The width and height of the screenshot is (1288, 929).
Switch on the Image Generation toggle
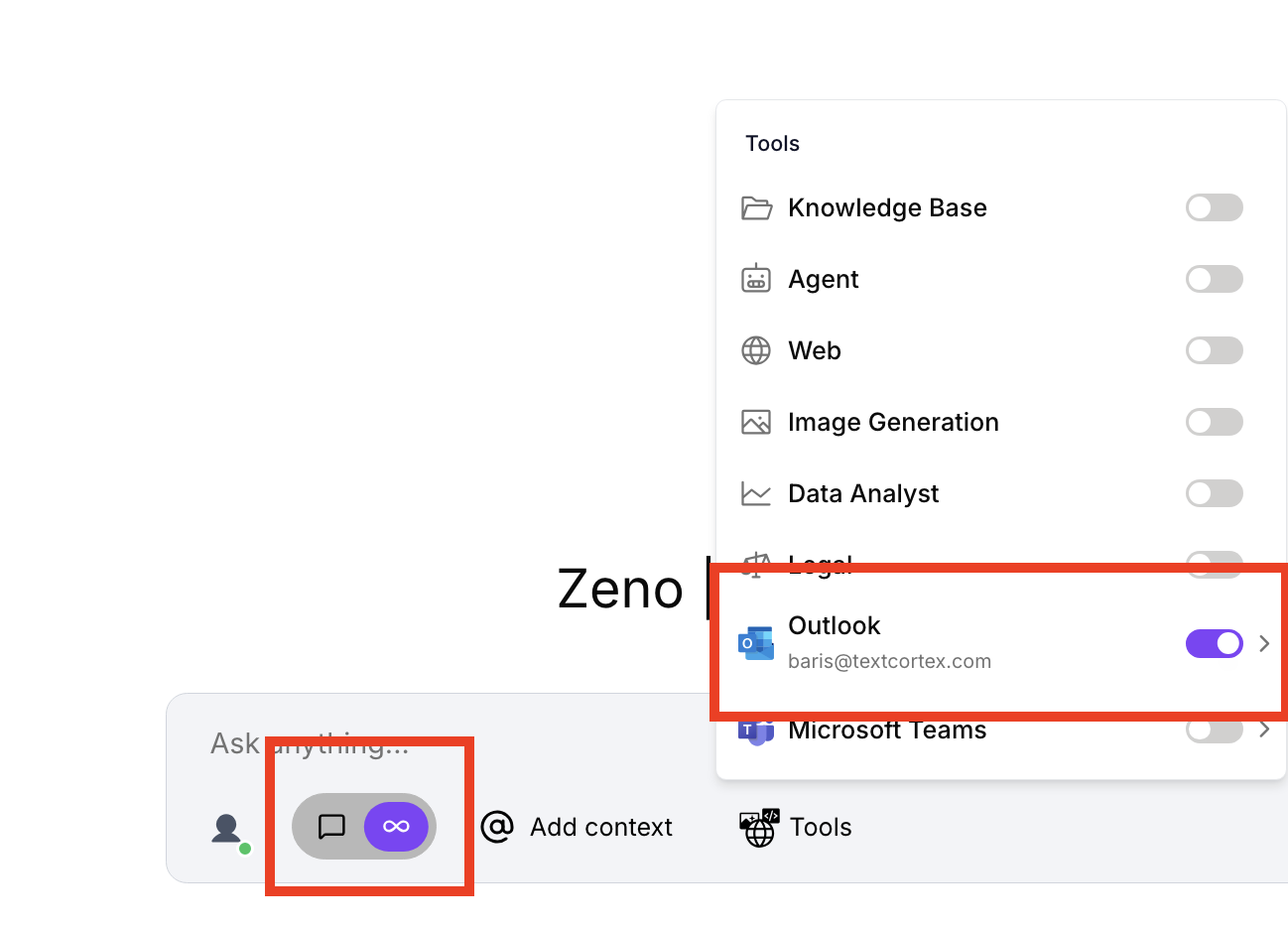[x=1214, y=422]
